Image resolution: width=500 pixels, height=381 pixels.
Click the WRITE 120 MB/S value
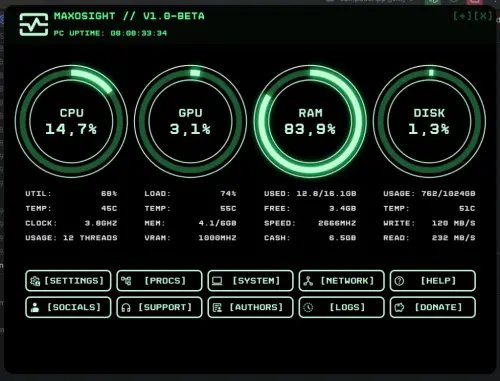[454, 223]
